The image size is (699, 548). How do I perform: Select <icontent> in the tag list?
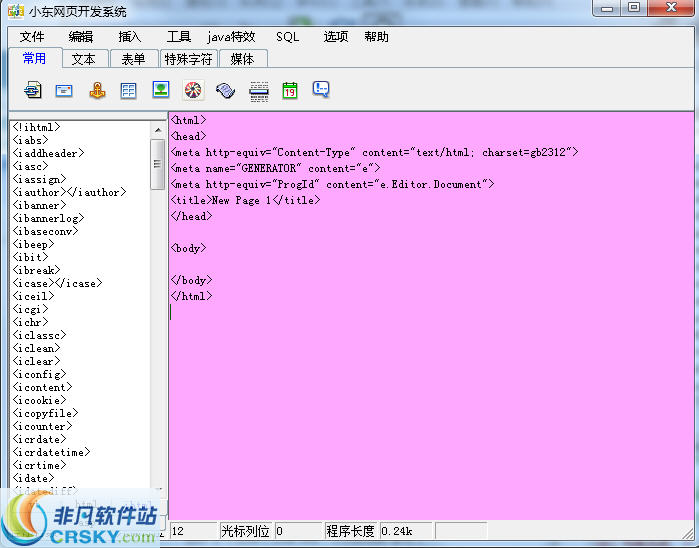pos(42,387)
